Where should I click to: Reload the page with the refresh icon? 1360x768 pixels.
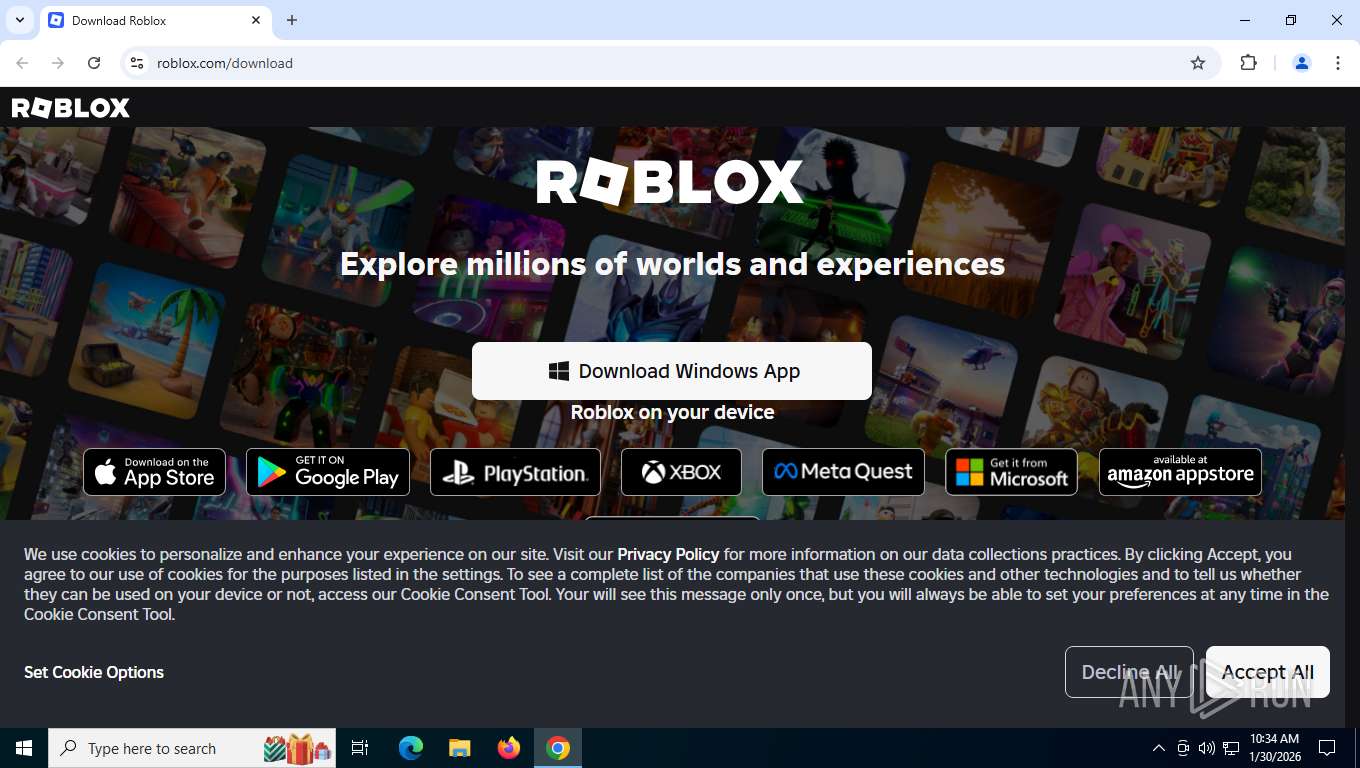coord(94,63)
